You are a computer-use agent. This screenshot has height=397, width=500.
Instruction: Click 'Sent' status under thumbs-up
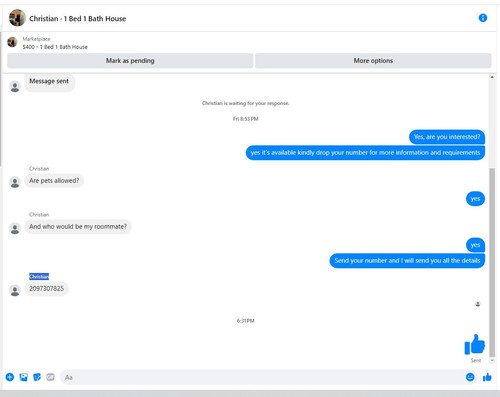[x=476, y=360]
